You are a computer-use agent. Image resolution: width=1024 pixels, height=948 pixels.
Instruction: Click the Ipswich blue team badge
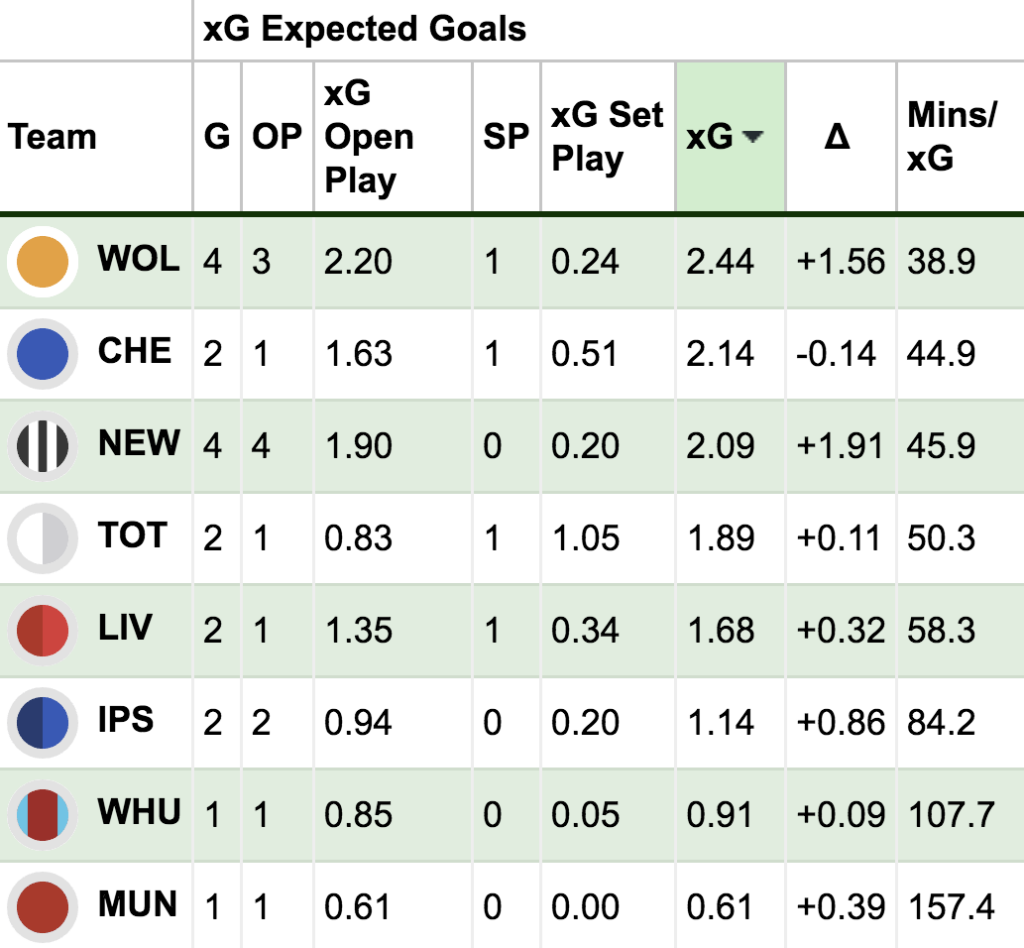pyautogui.click(x=42, y=722)
